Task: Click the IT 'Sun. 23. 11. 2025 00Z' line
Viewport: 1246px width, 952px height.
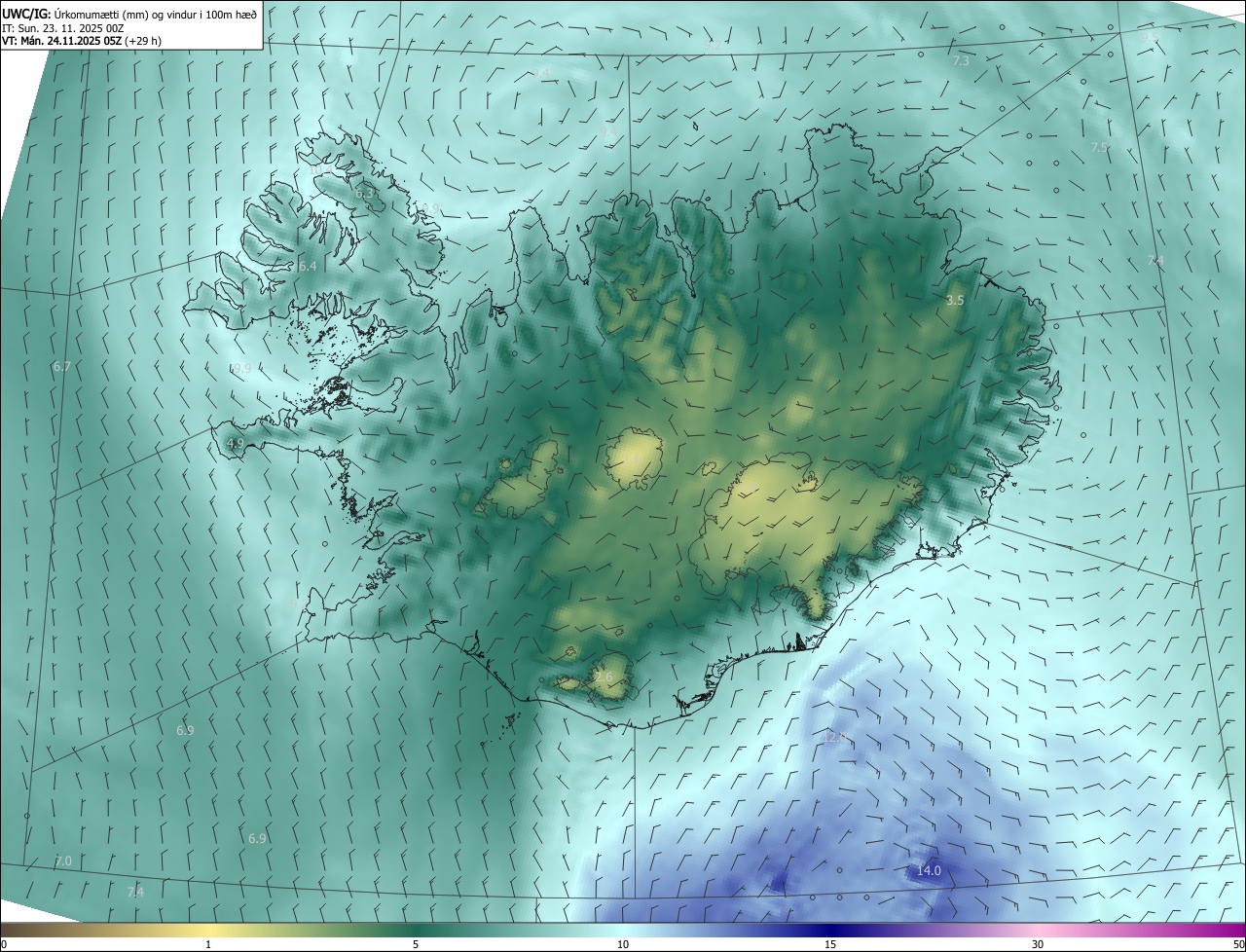Action: (x=70, y=28)
